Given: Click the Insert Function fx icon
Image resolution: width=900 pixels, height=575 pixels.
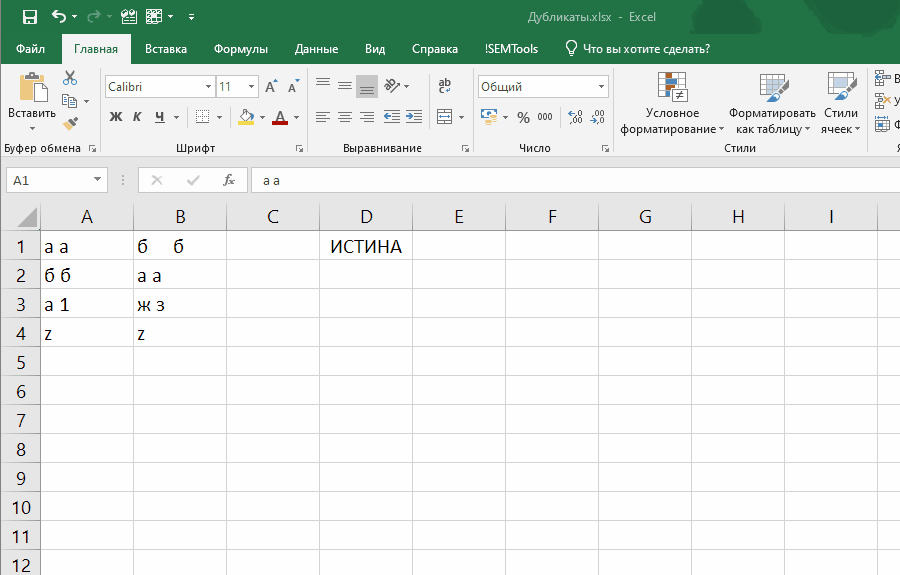Looking at the screenshot, I should pyautogui.click(x=229, y=180).
